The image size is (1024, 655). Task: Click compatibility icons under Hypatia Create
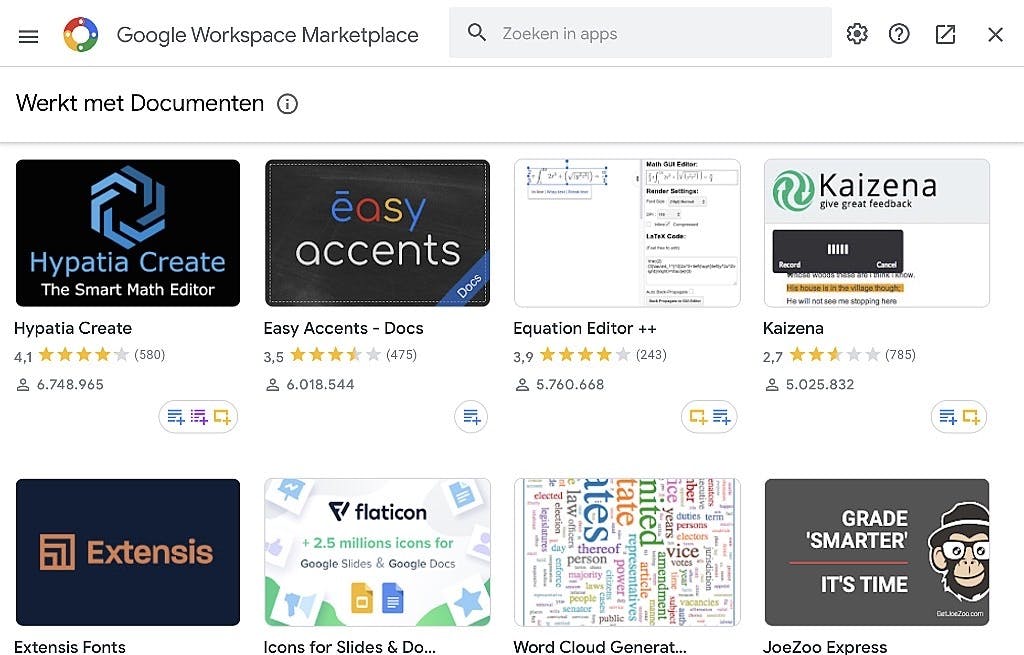pos(198,417)
